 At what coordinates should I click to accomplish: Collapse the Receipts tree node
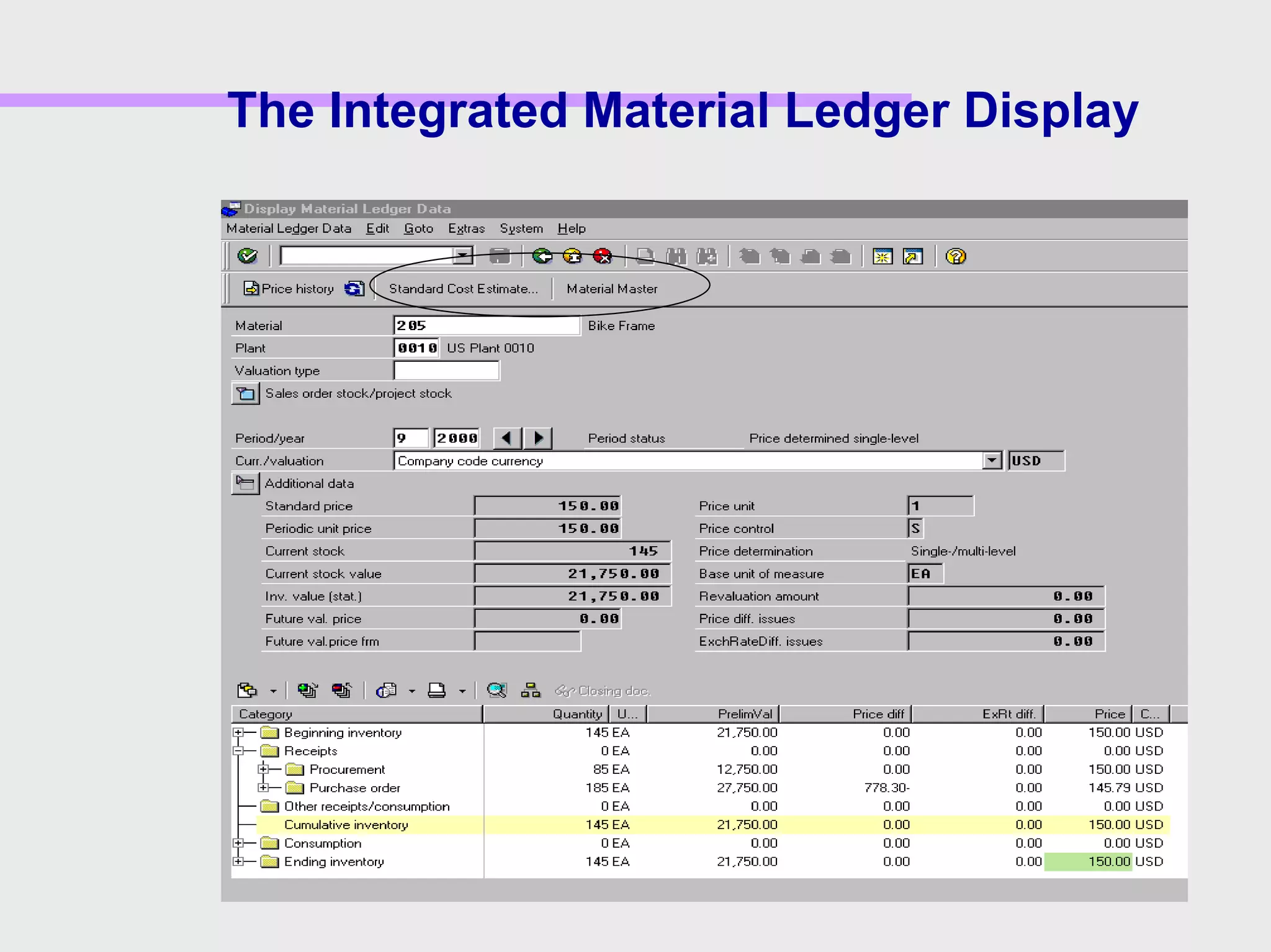(x=238, y=751)
